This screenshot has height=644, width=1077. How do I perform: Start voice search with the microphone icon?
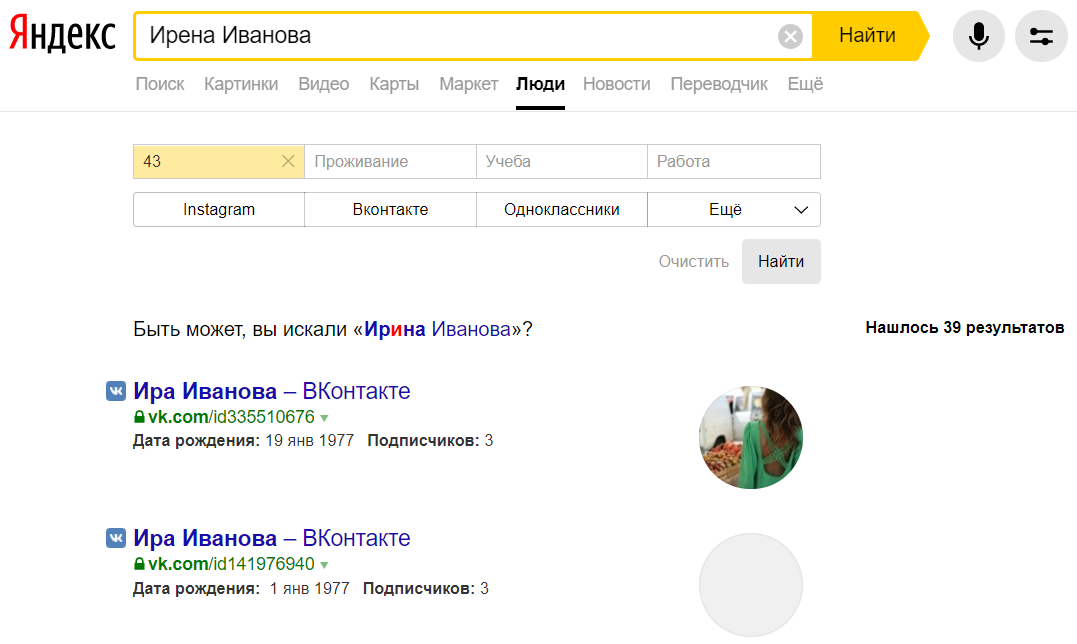coord(978,36)
